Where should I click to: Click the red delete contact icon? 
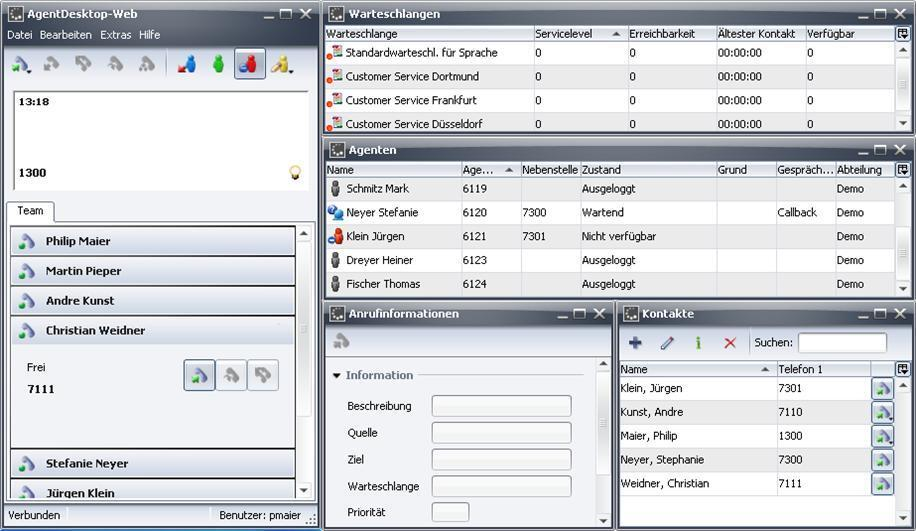click(x=729, y=343)
